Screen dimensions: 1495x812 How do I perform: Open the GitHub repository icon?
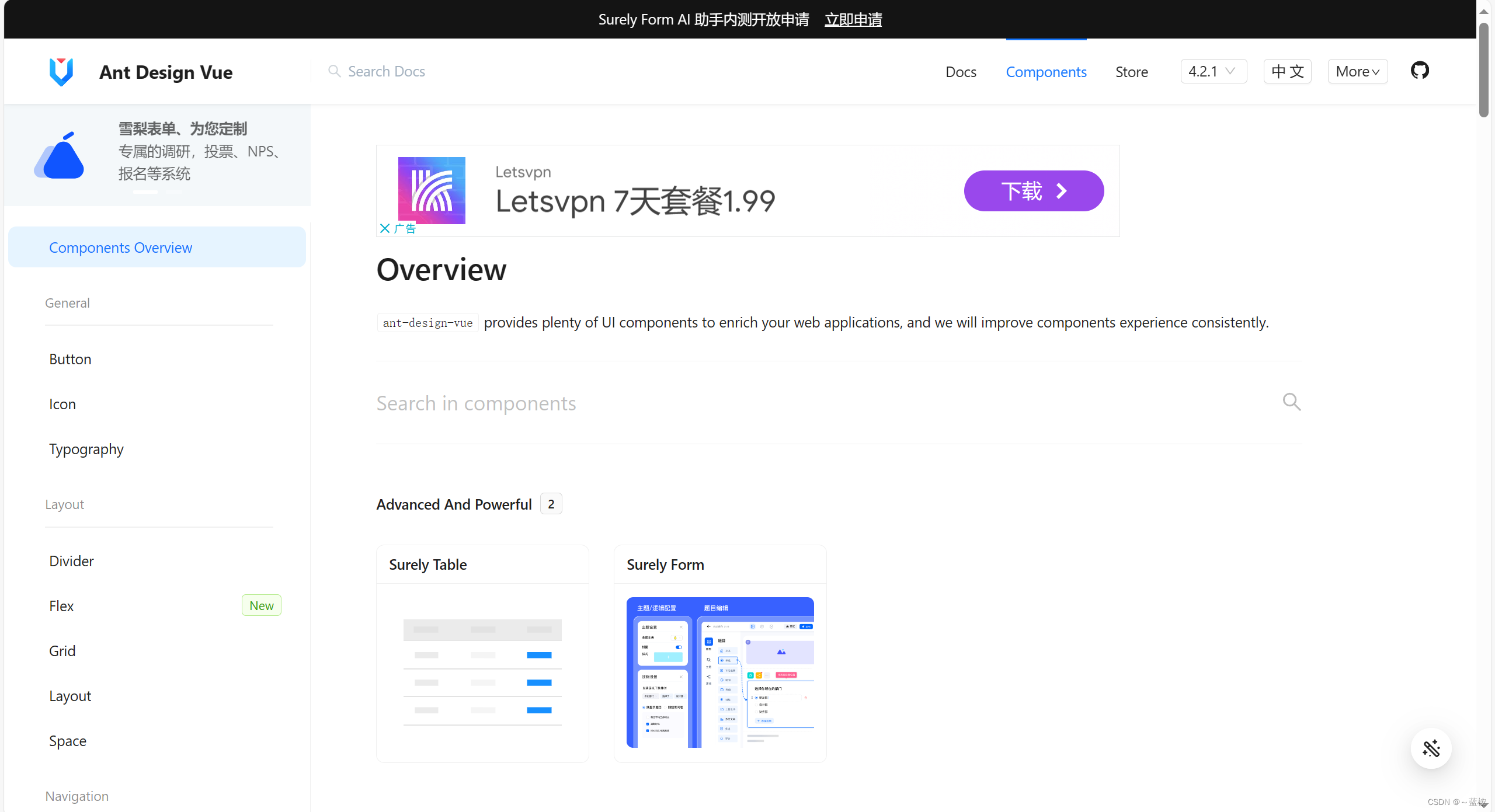[1420, 71]
